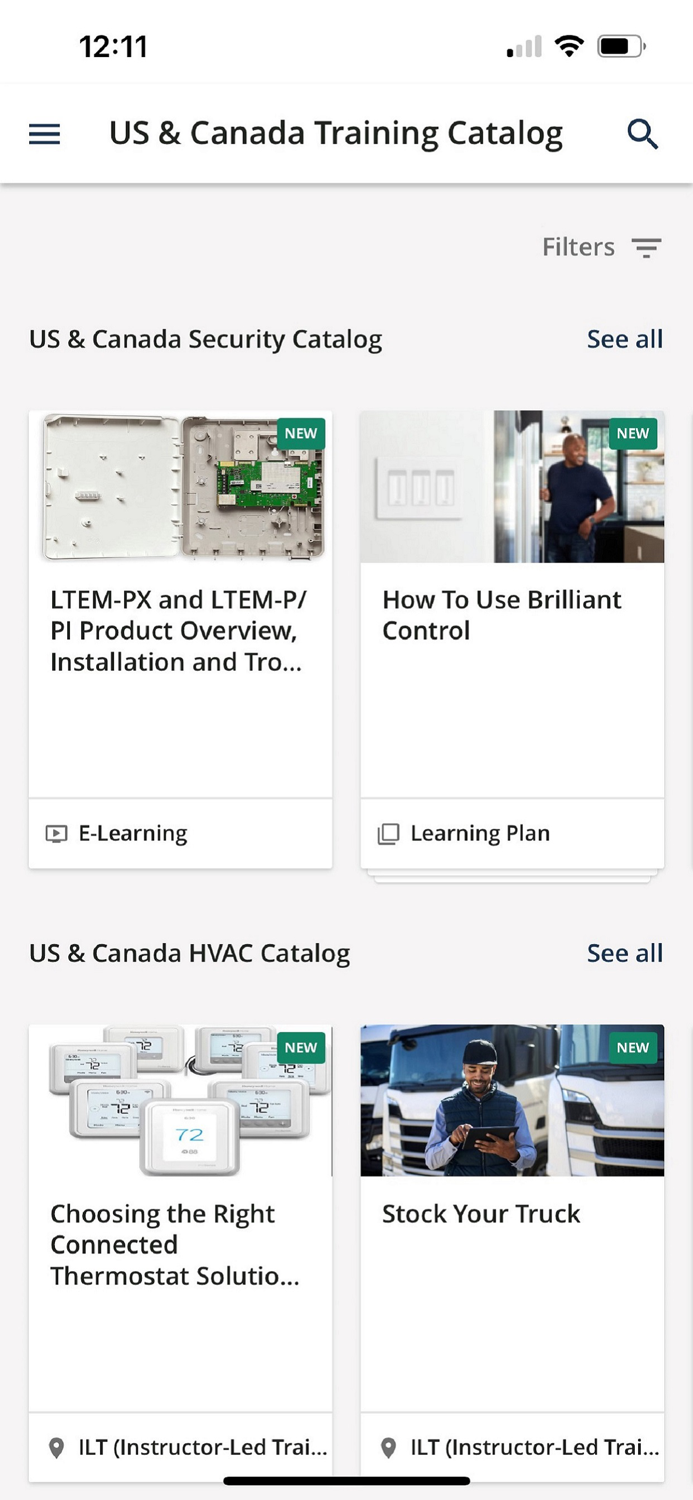693x1500 pixels.
Task: Open Stock Your Truck course title
Action: pyautogui.click(x=481, y=1214)
